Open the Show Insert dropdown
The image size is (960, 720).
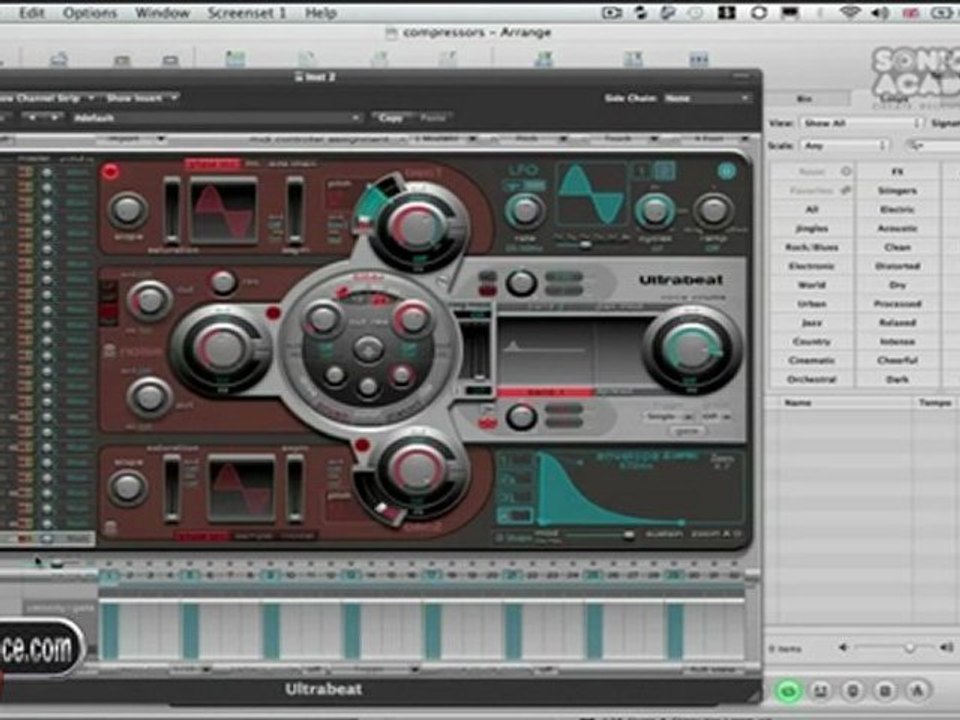(x=142, y=98)
